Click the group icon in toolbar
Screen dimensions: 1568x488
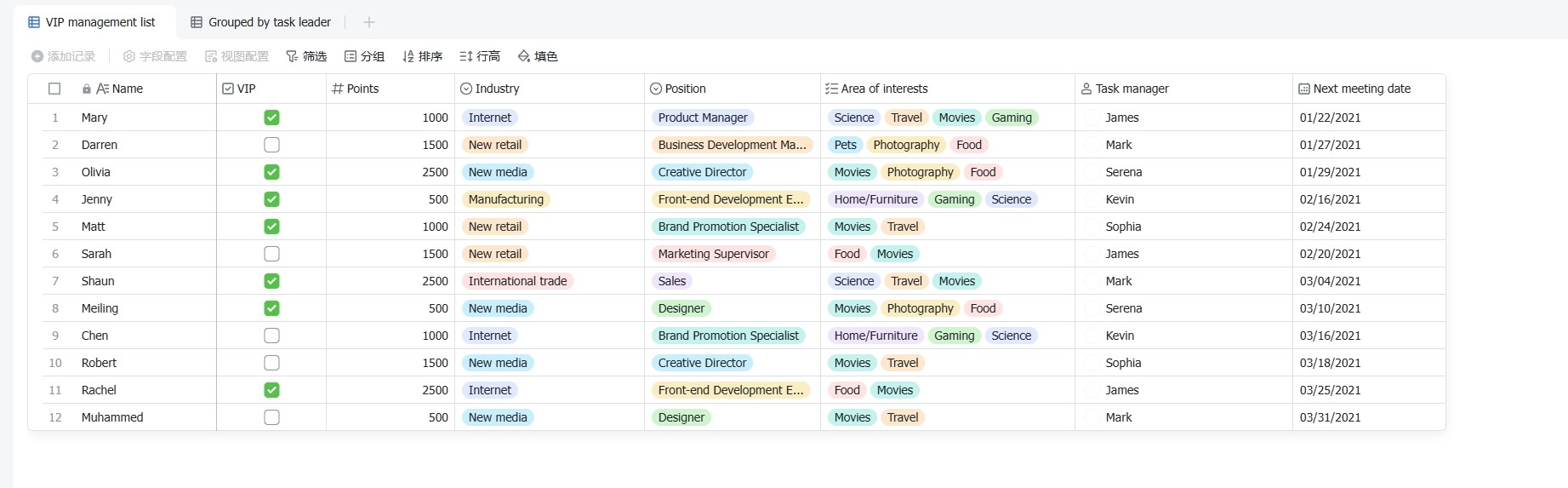click(351, 56)
